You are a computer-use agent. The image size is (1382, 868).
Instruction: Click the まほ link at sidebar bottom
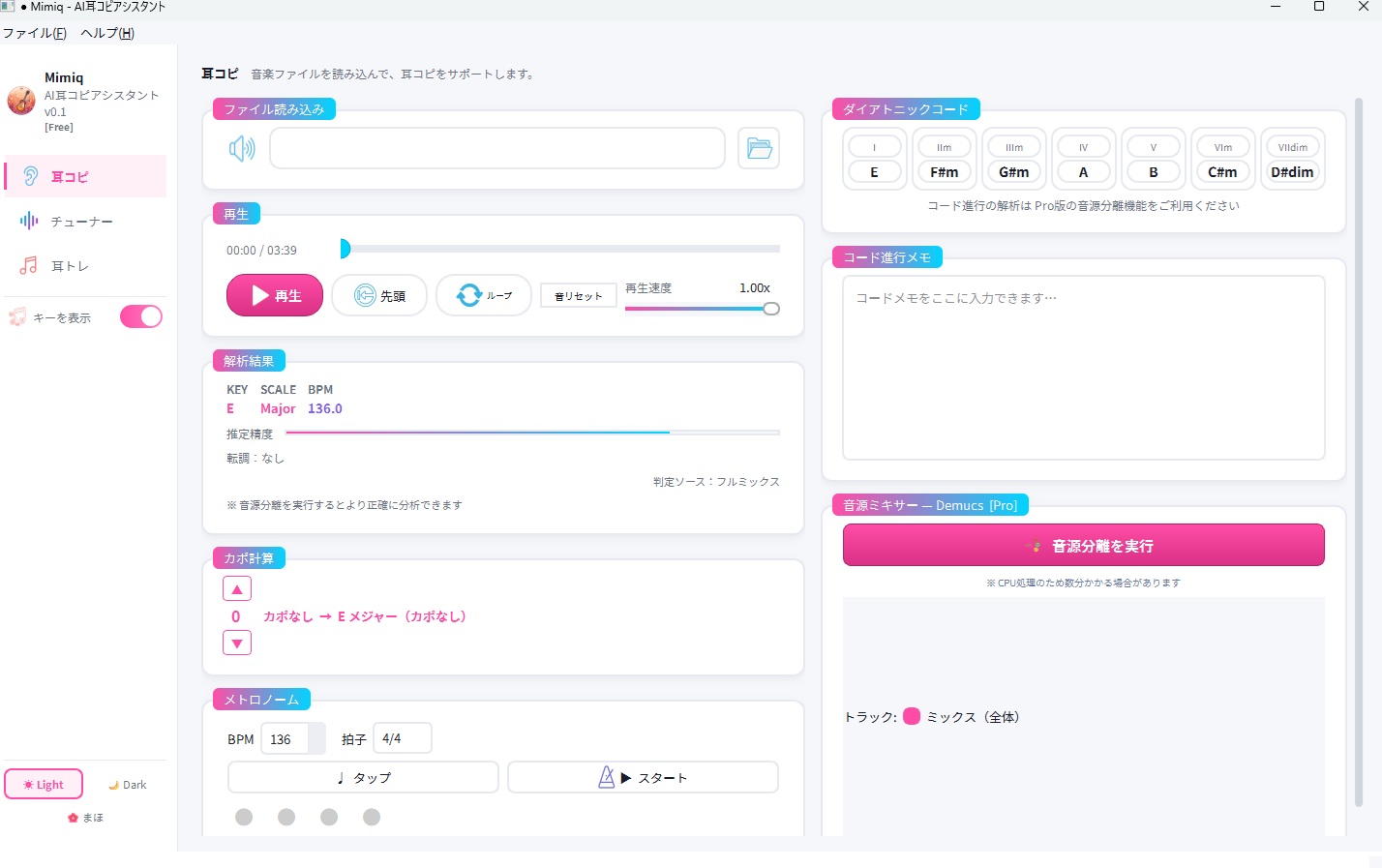(x=85, y=818)
